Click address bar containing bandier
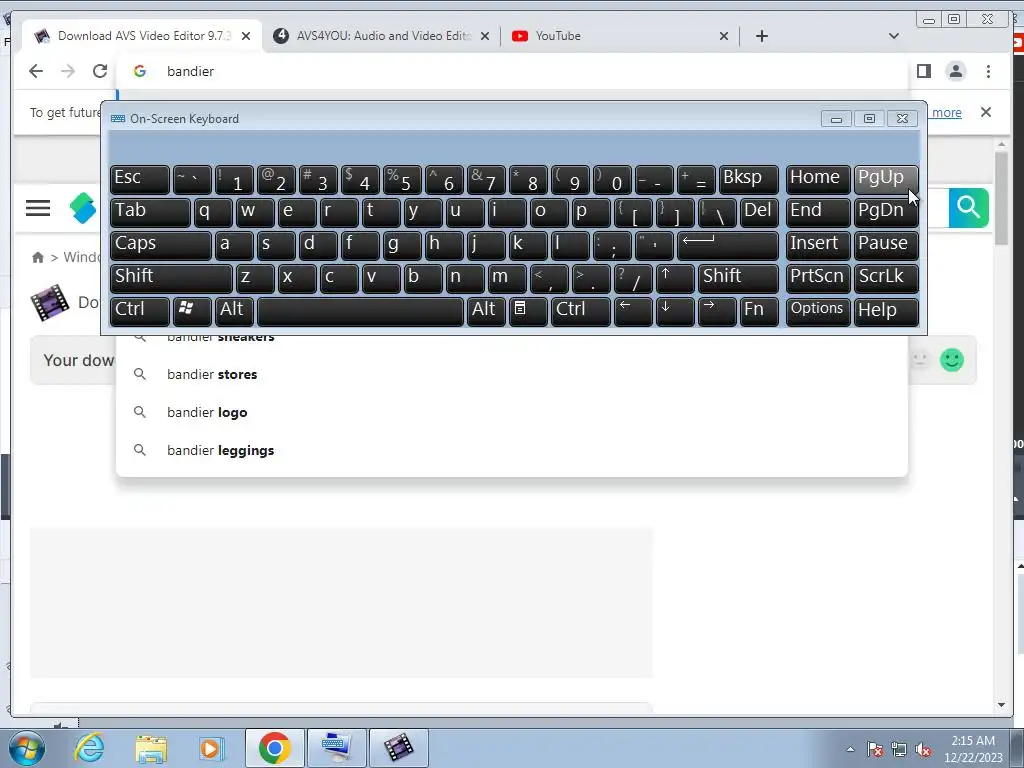Screen dimensions: 1024x768 coord(513,71)
